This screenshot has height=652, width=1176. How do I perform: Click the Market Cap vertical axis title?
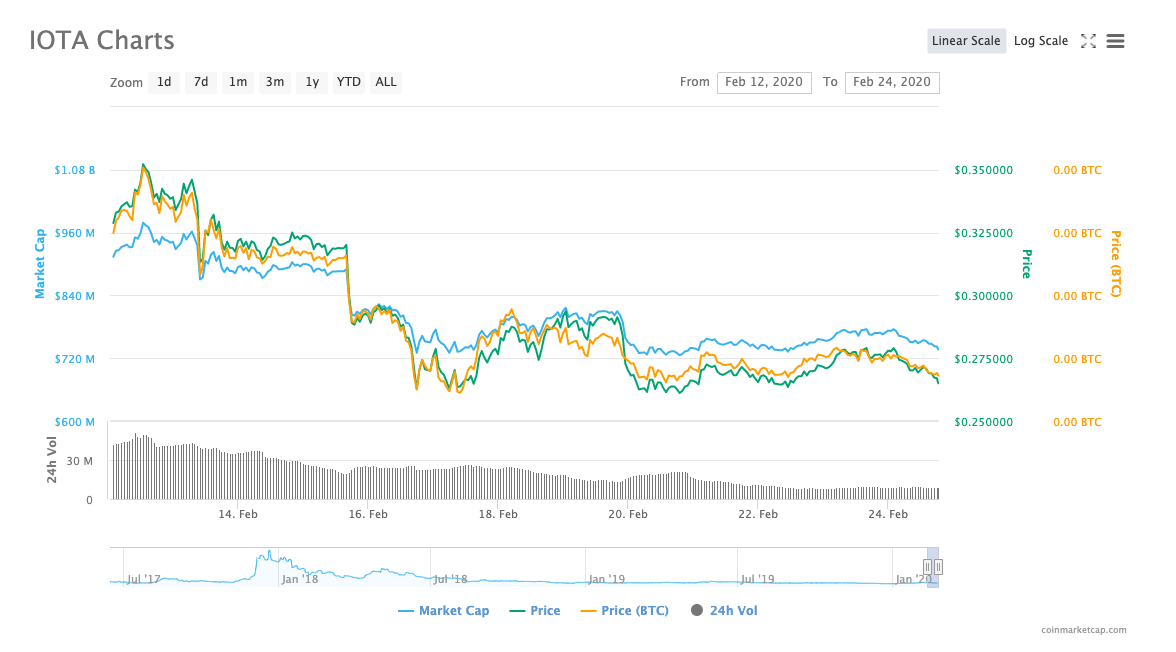click(x=40, y=264)
